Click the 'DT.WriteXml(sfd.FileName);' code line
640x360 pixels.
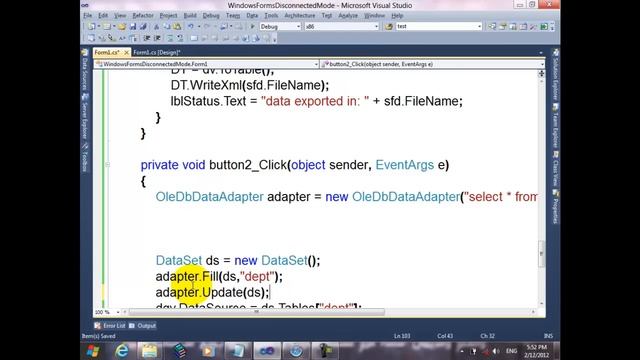(x=250, y=85)
